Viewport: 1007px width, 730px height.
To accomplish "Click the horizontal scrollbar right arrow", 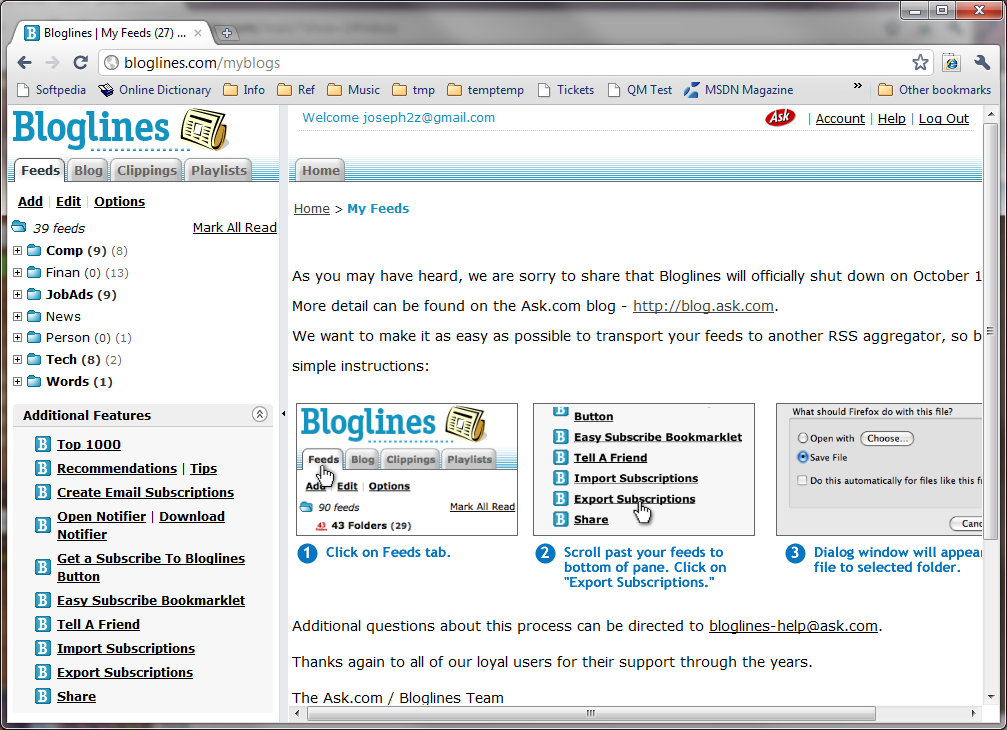I will (x=974, y=713).
